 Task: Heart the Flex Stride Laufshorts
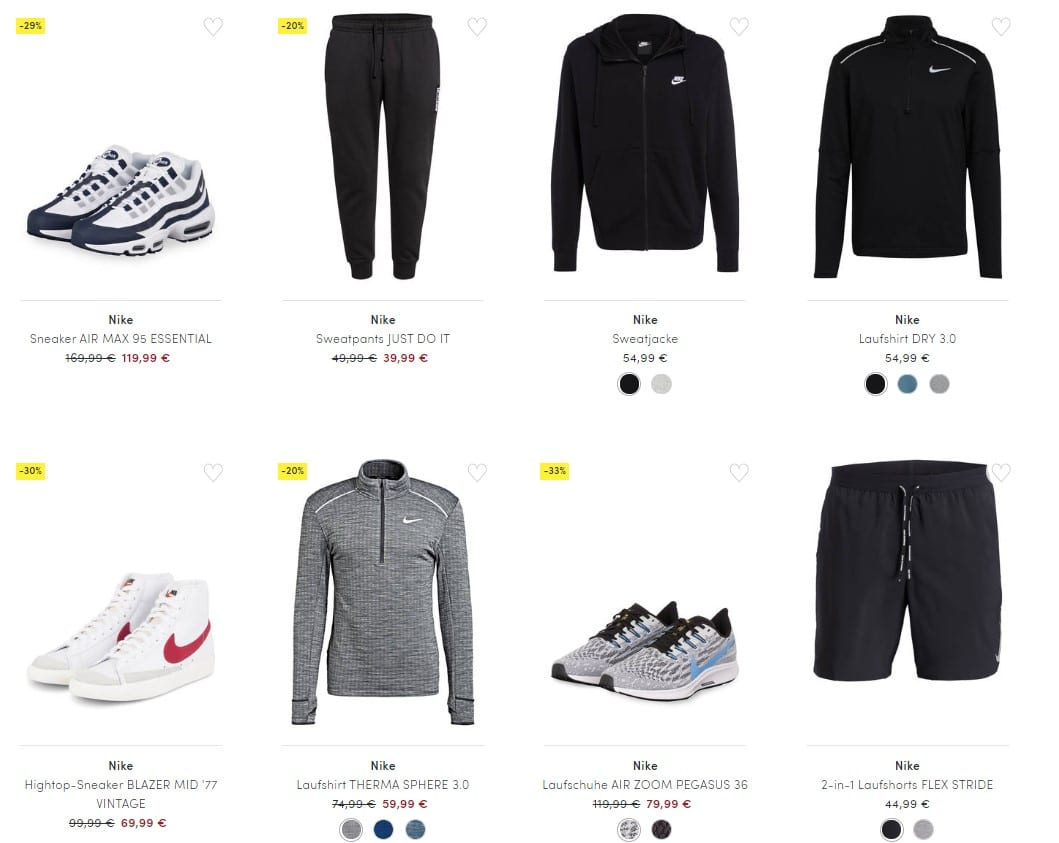[x=1001, y=472]
